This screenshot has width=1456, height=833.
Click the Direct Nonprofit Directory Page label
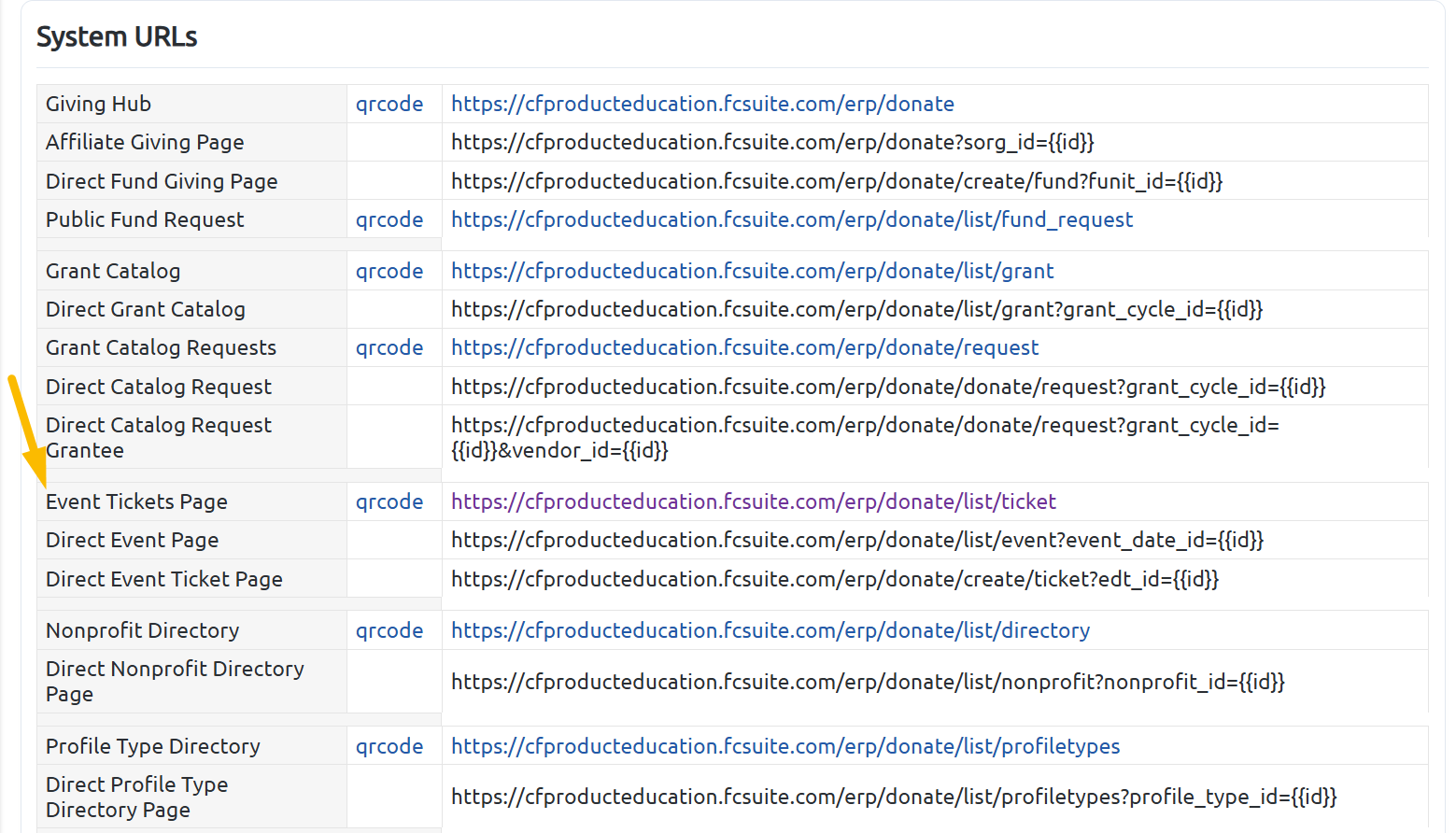[175, 682]
